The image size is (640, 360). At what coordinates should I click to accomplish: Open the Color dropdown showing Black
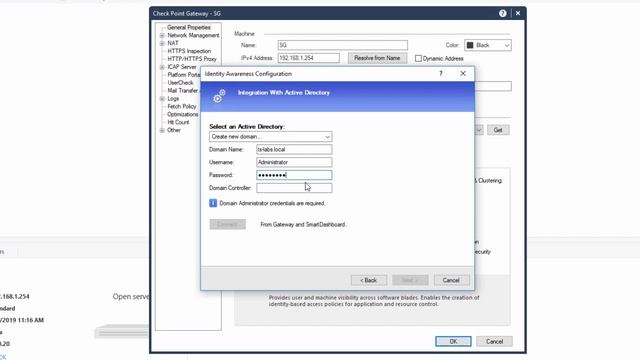[488, 45]
